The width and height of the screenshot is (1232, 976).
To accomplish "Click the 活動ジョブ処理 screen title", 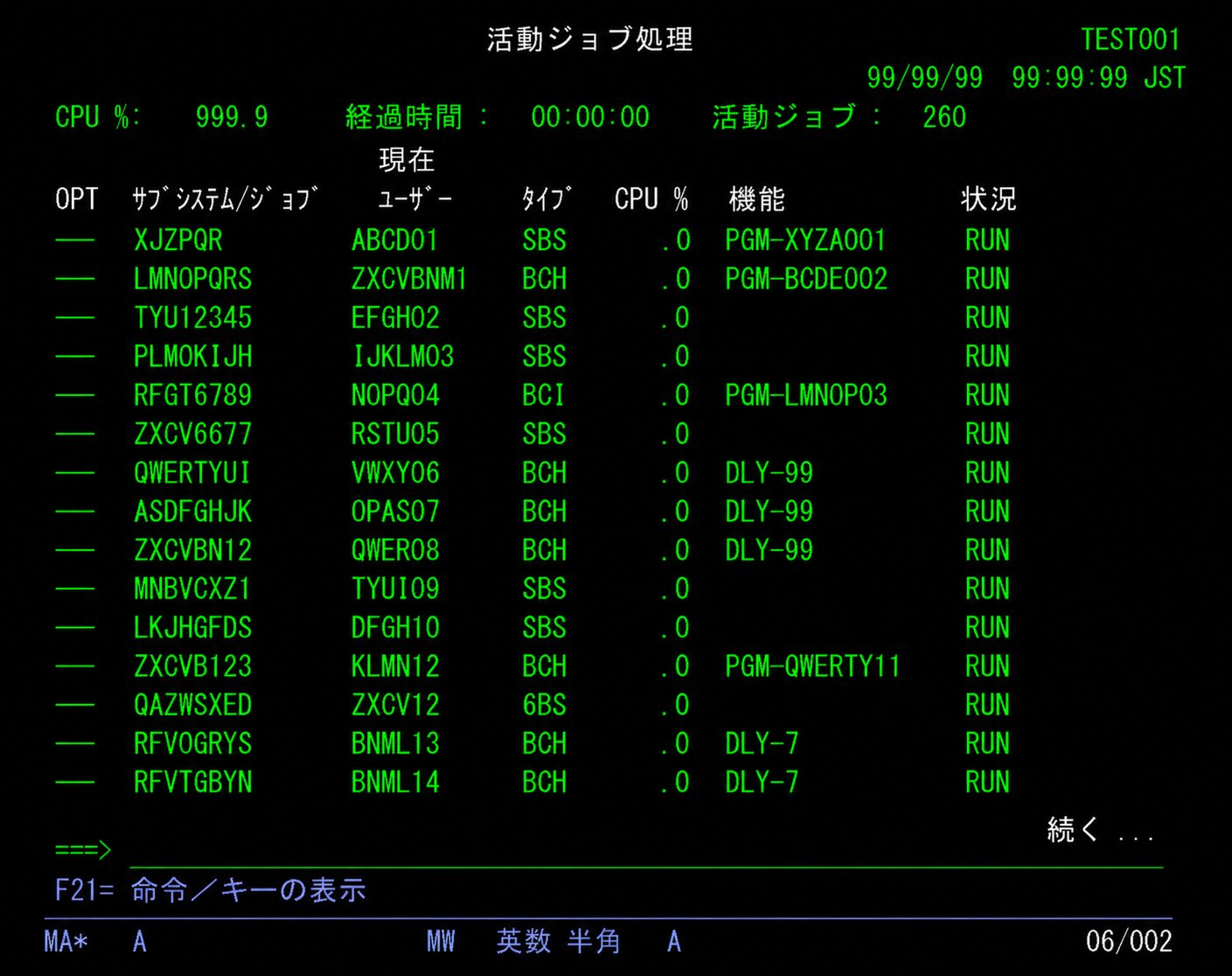I will 590,39.
